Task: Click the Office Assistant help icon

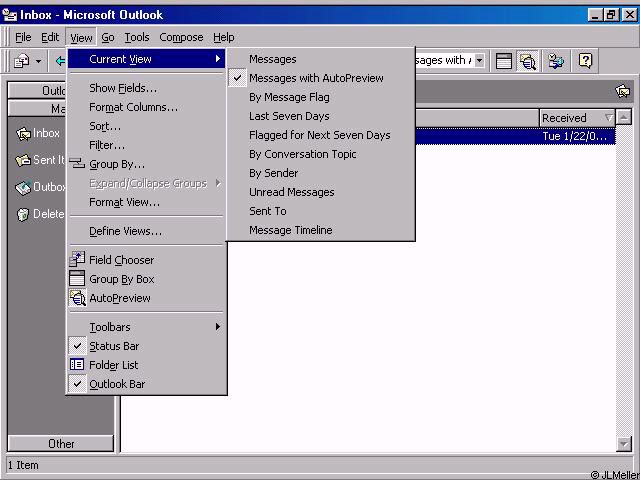Action: [585, 61]
